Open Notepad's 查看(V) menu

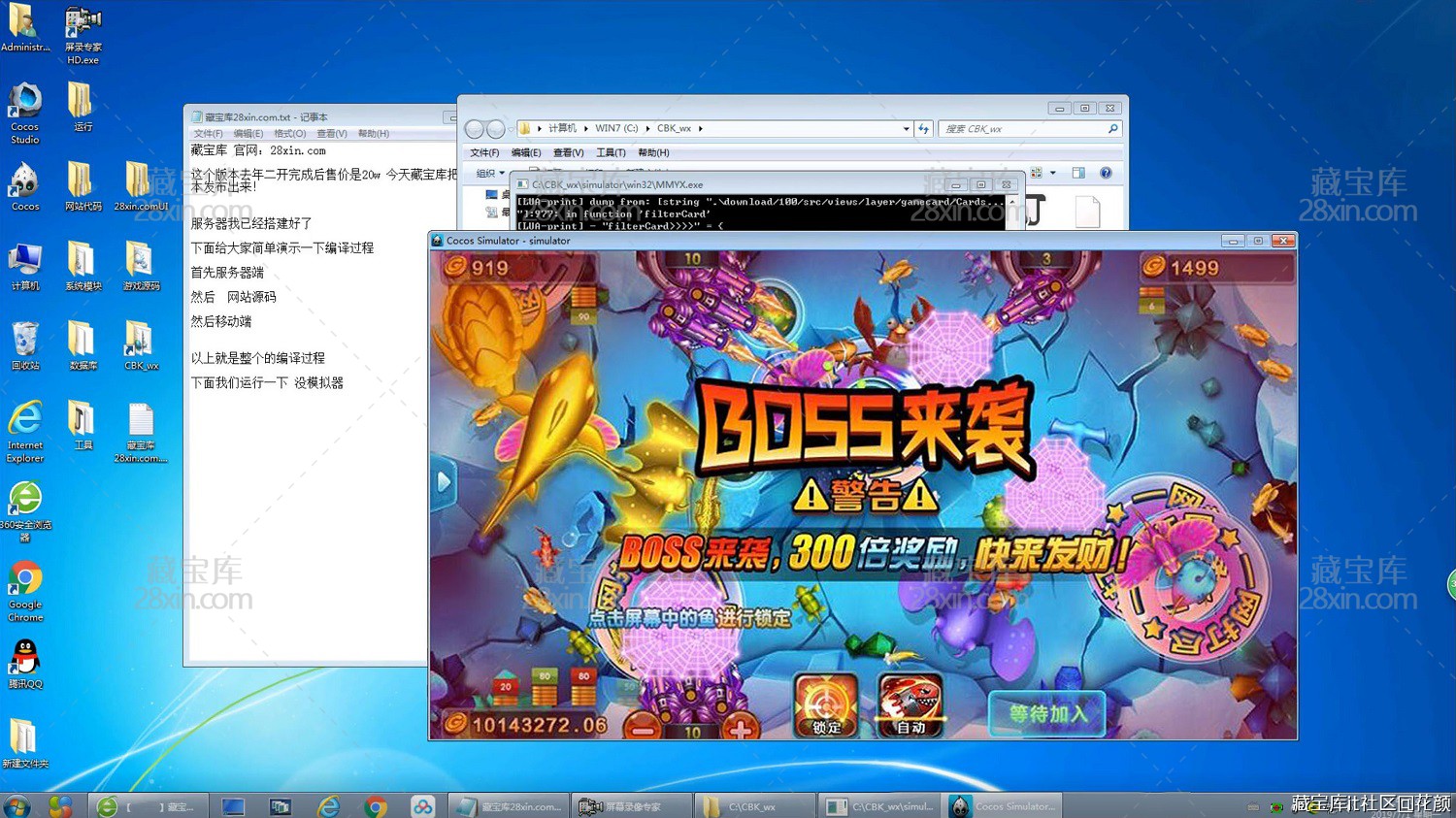(331, 134)
